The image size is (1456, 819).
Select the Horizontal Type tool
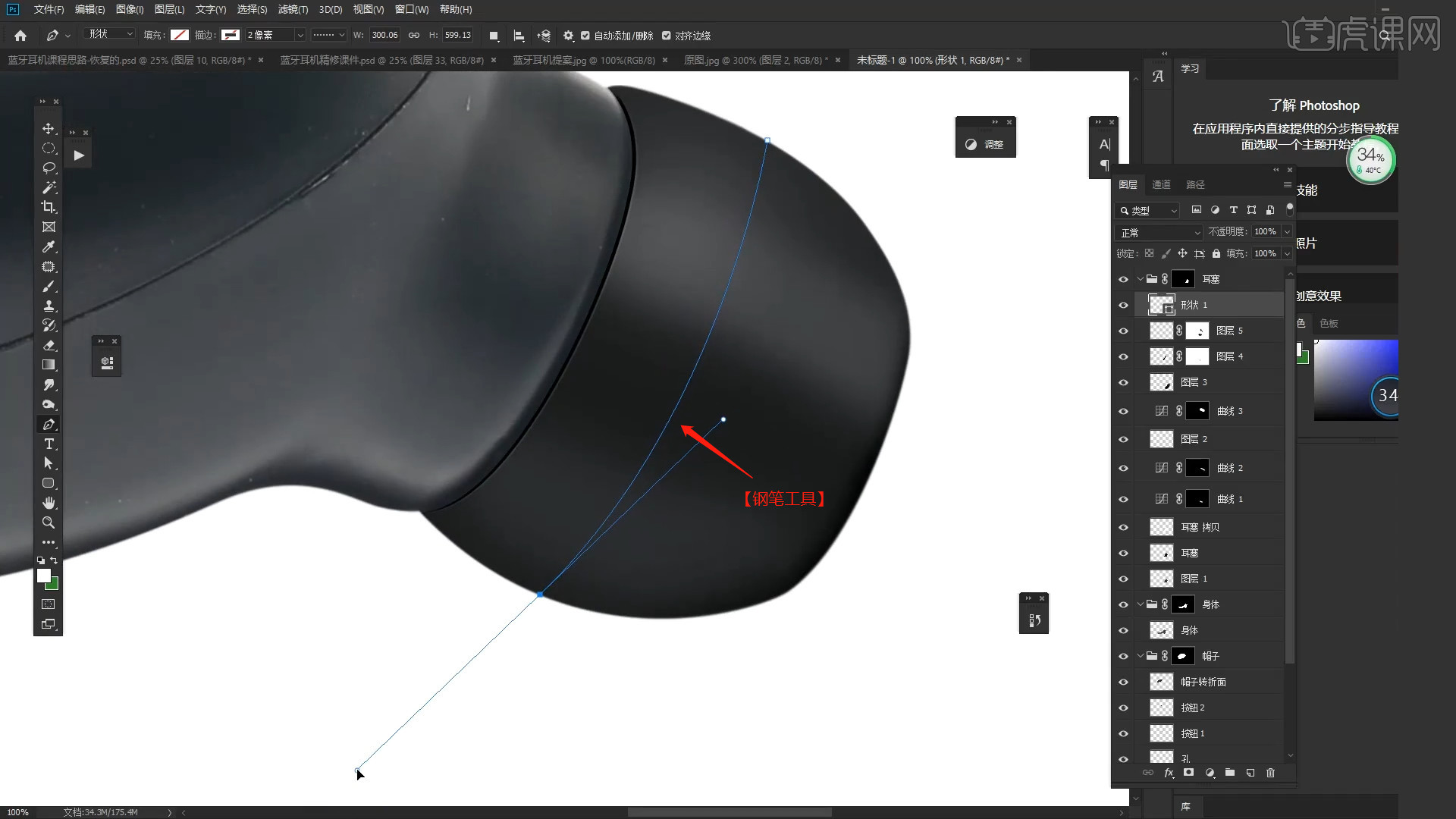pyautogui.click(x=49, y=444)
